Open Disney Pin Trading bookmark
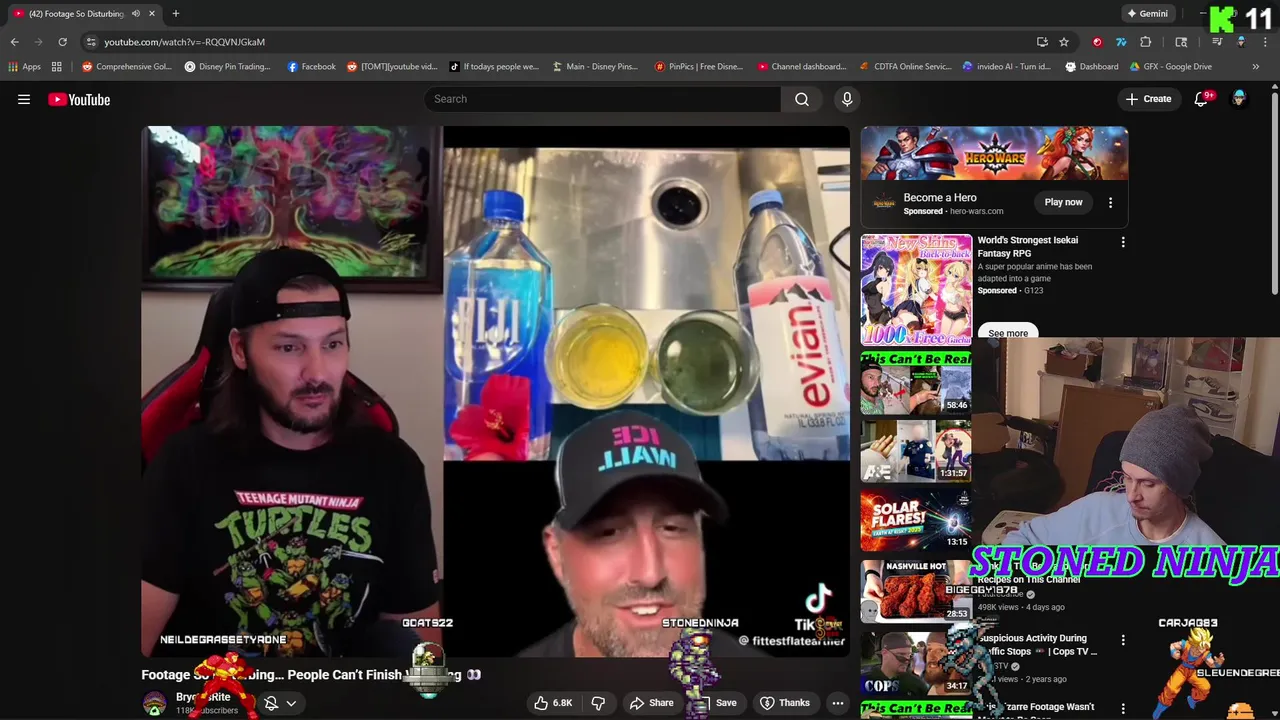 (x=227, y=67)
